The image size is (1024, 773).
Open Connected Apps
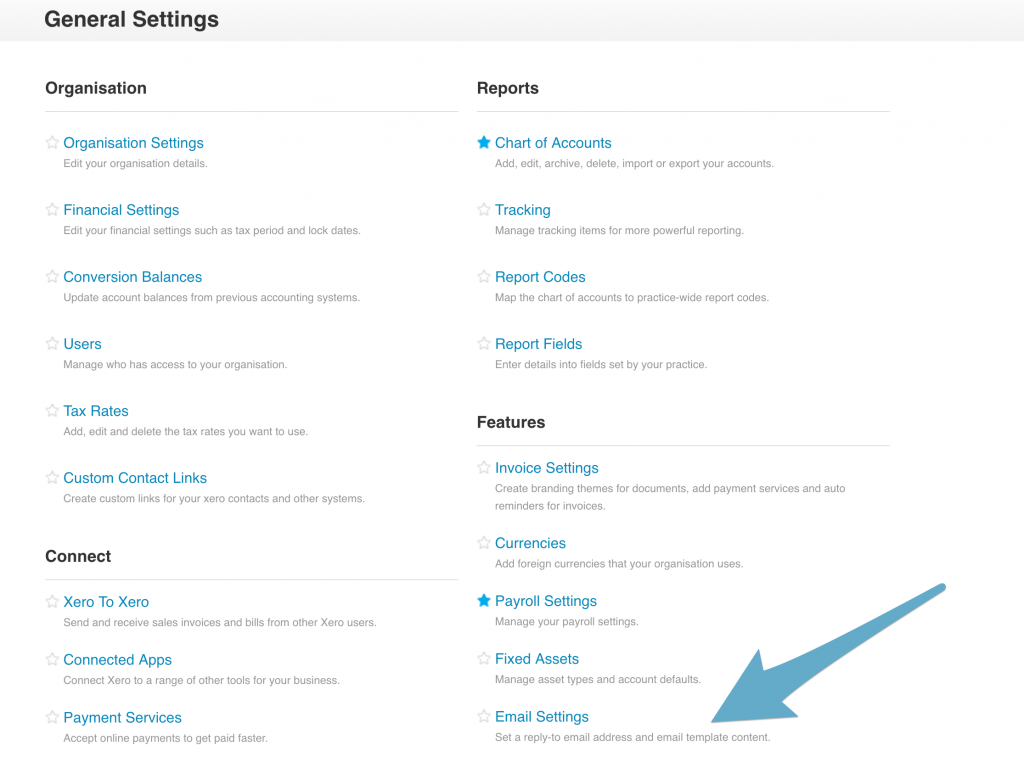[117, 660]
